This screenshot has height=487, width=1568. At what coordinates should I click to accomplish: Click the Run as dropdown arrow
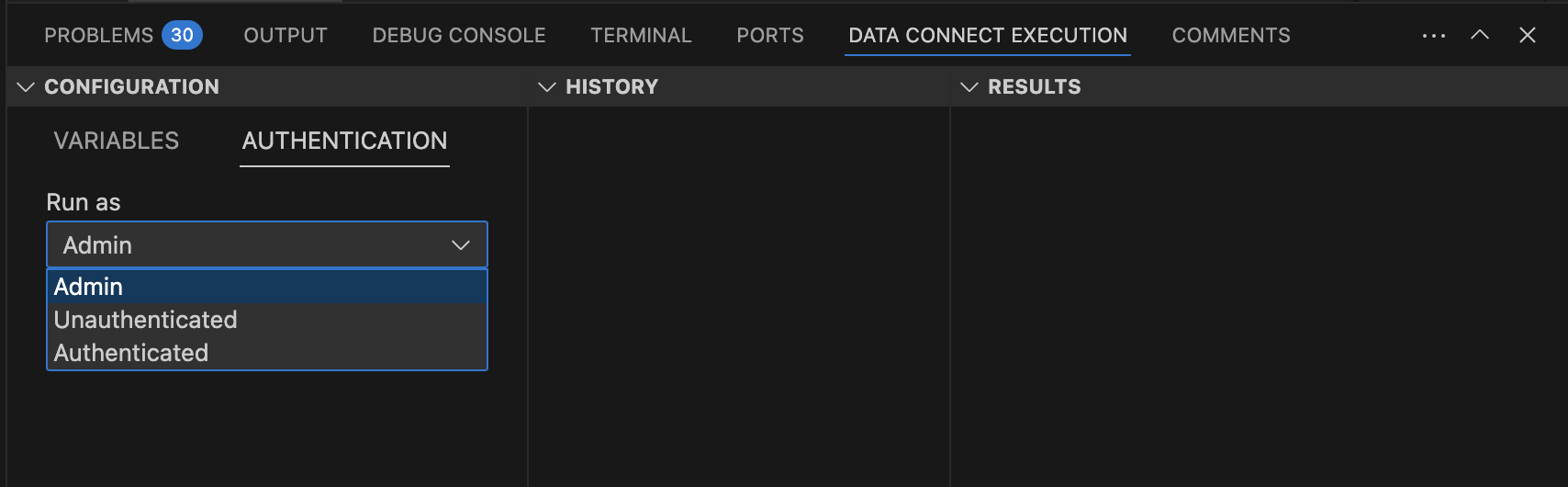(461, 245)
